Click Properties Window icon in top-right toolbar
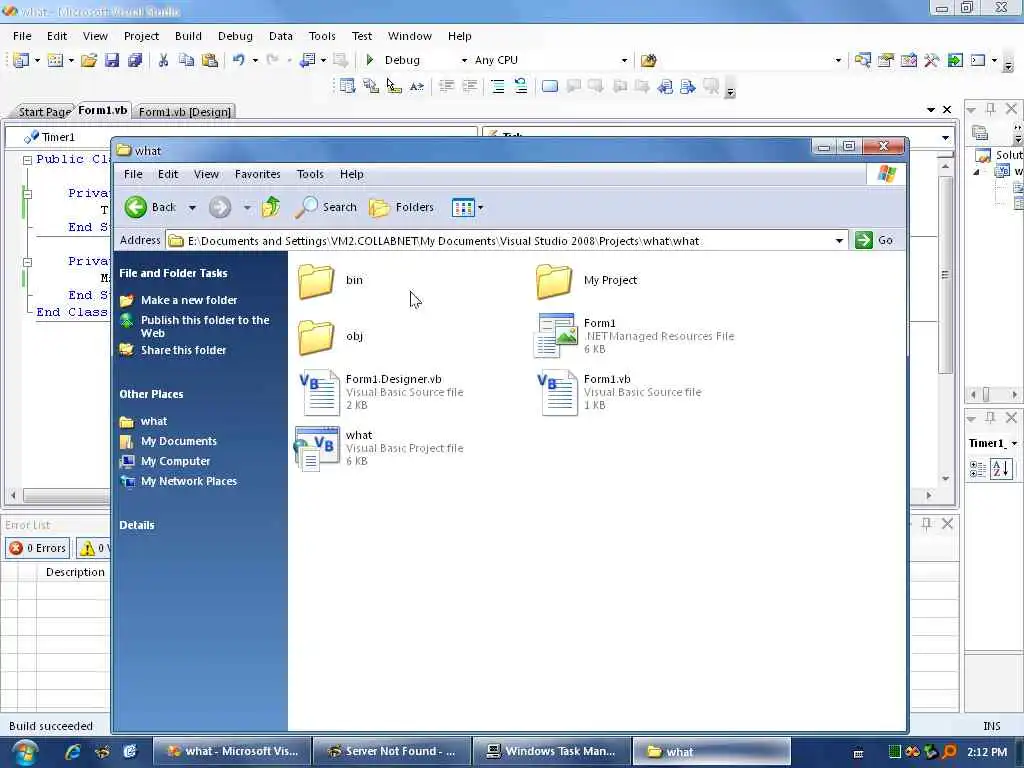Image resolution: width=1024 pixels, height=768 pixels. point(886,60)
